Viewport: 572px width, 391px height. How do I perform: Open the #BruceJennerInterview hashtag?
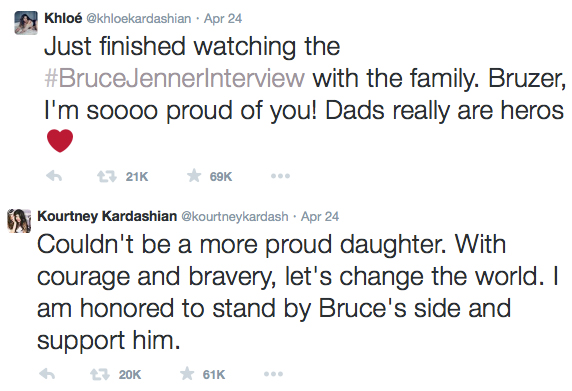coord(174,78)
